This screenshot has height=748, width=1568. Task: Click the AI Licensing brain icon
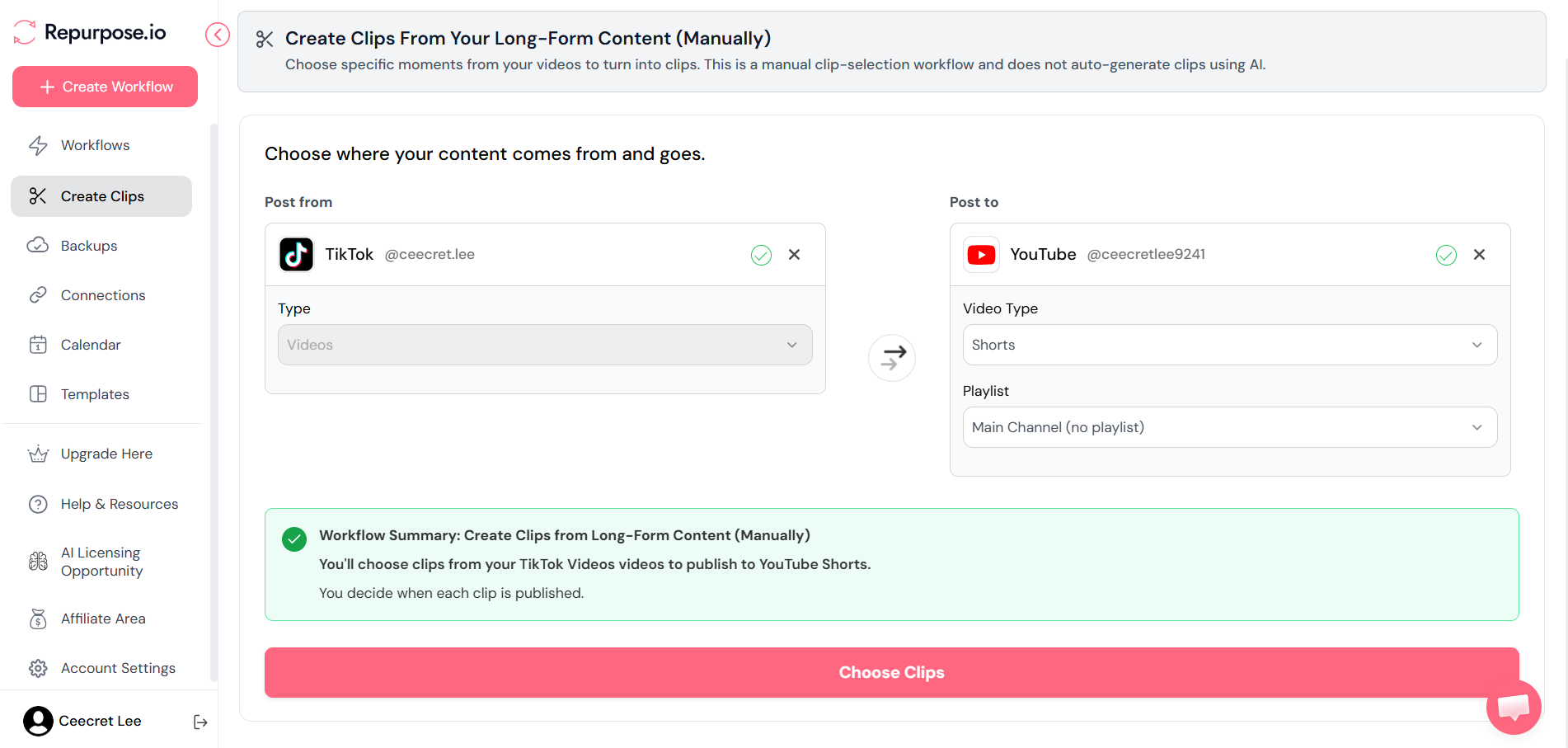pyautogui.click(x=38, y=562)
